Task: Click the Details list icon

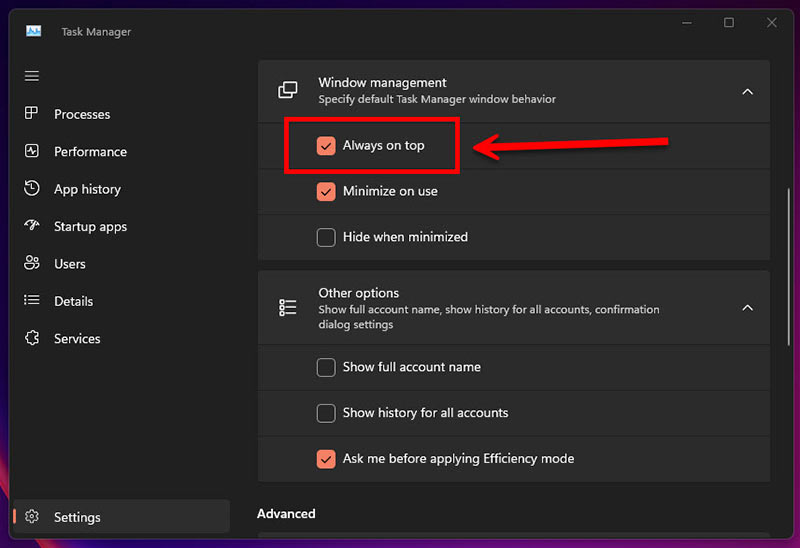Action: pos(32,301)
